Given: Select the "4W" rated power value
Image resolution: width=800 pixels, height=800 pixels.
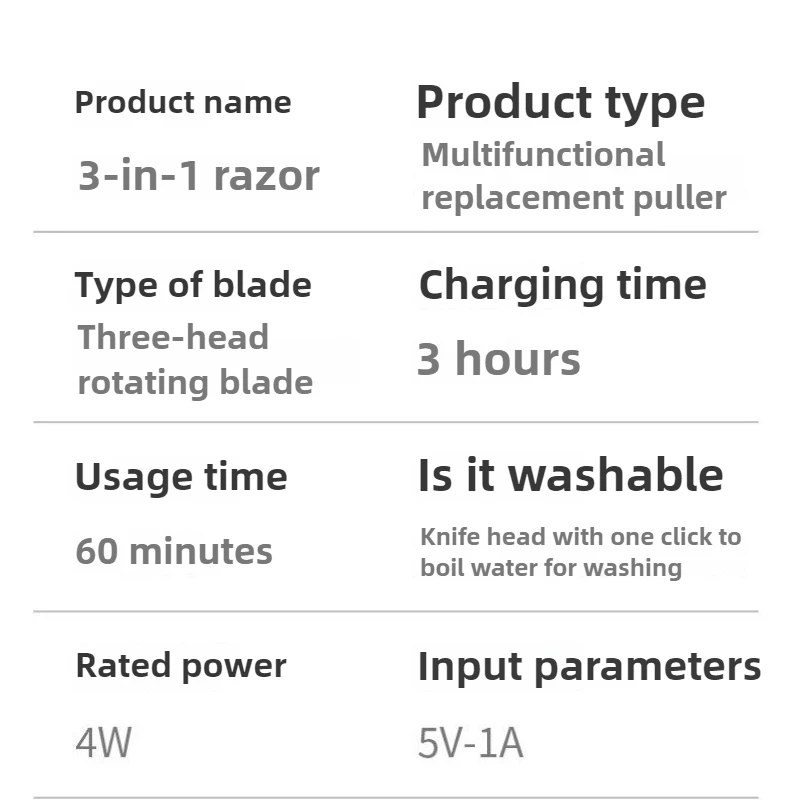Looking at the screenshot, I should click(103, 743).
